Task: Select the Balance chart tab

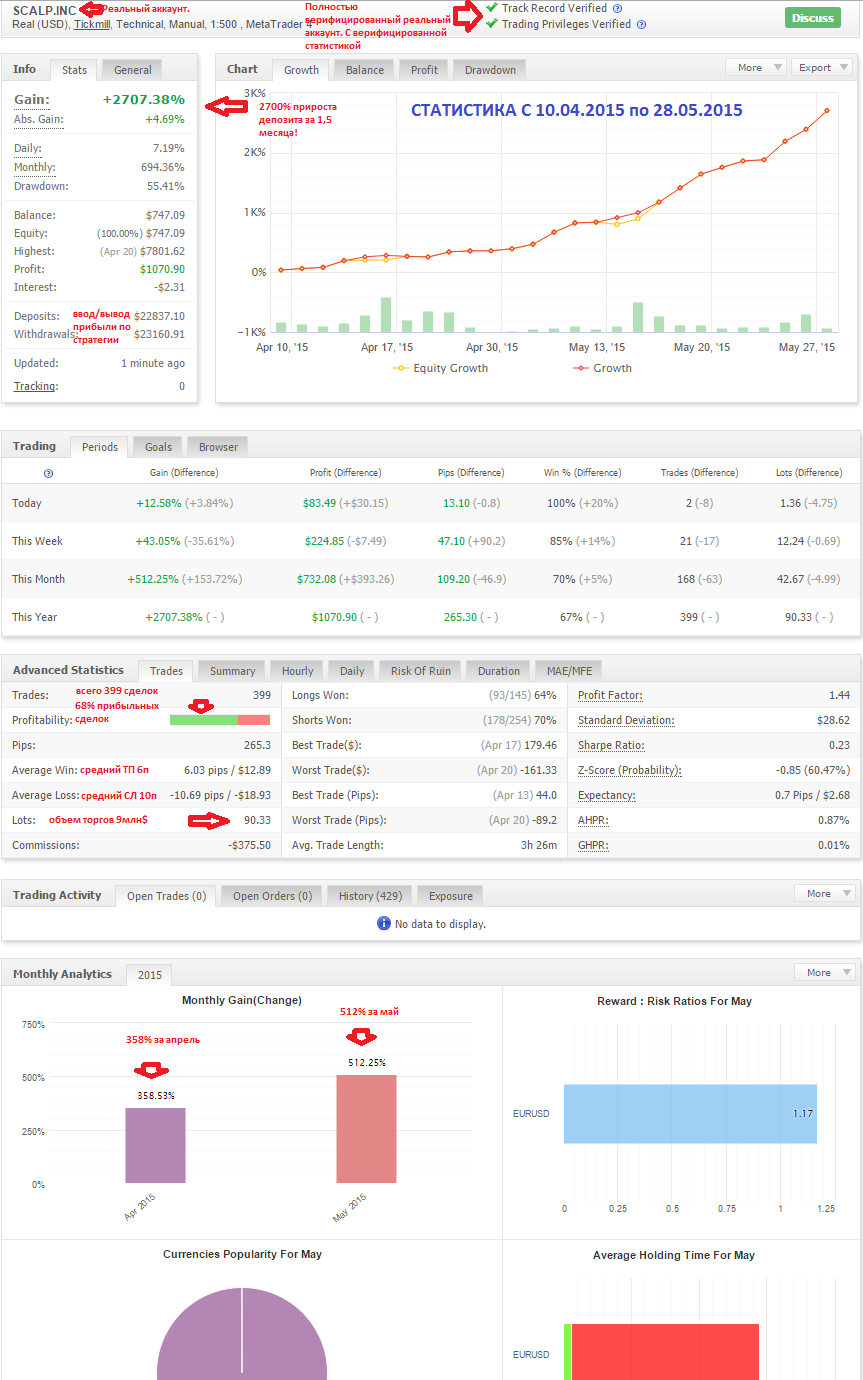Action: pos(365,69)
